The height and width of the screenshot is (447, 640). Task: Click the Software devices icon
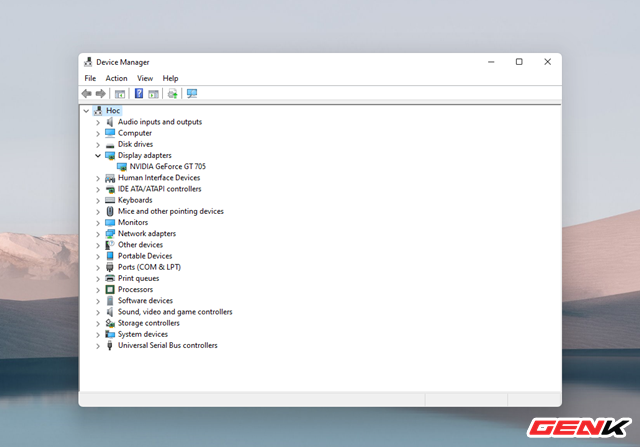[x=110, y=301]
